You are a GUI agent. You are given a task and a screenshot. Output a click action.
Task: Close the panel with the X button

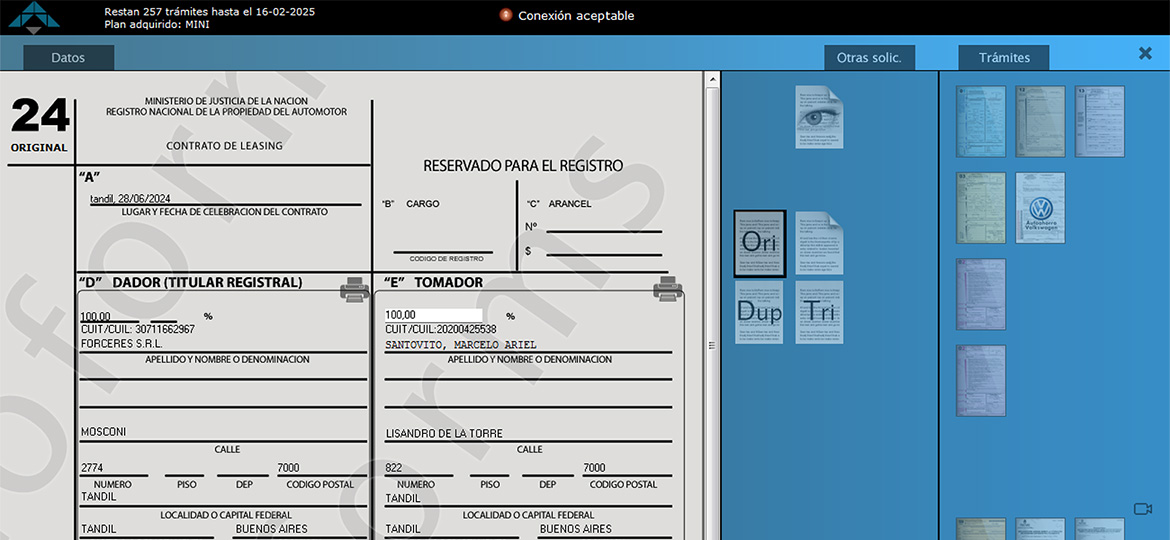tap(1145, 54)
